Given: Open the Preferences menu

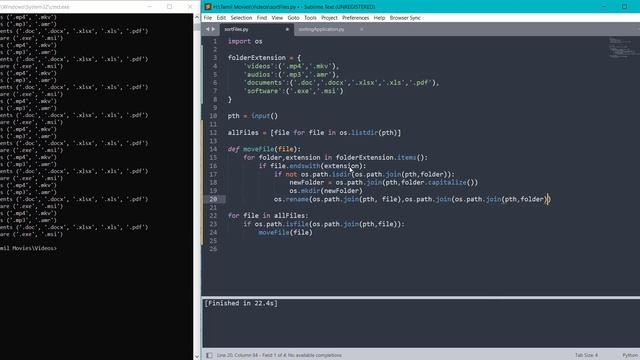Looking at the screenshot, I should coord(356,18).
